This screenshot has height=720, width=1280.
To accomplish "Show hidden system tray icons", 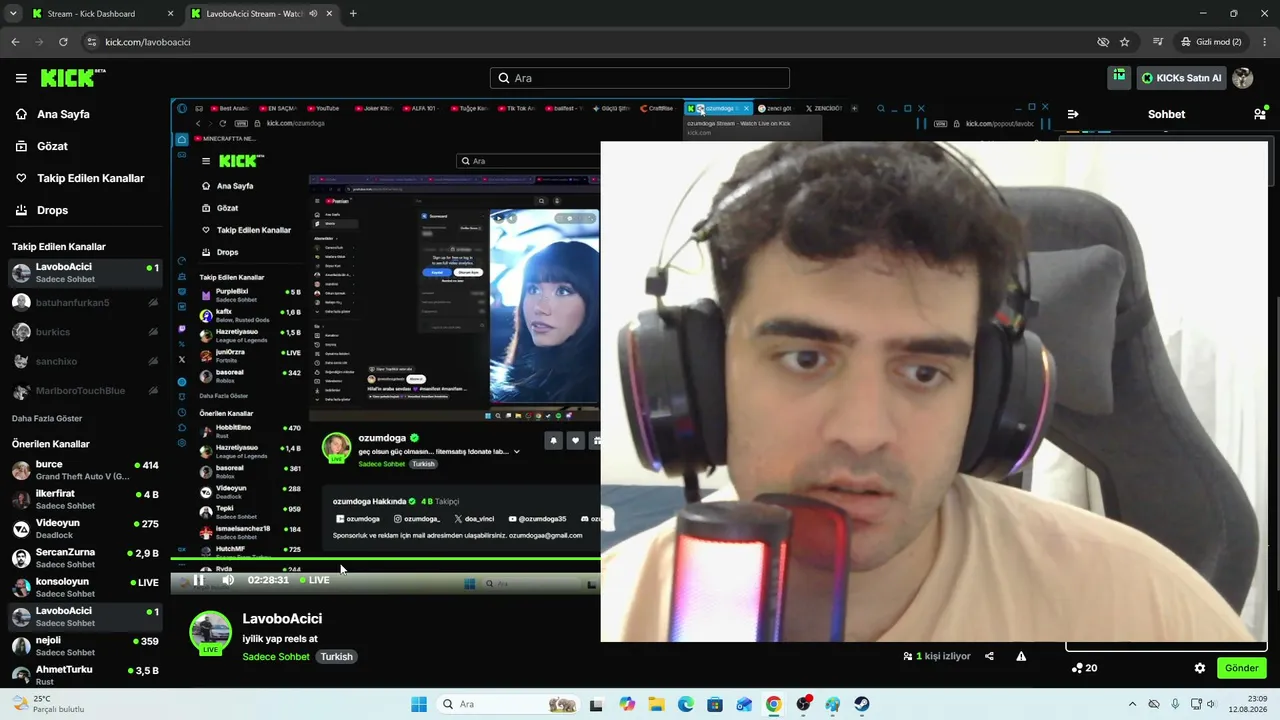I will [x=1132, y=704].
